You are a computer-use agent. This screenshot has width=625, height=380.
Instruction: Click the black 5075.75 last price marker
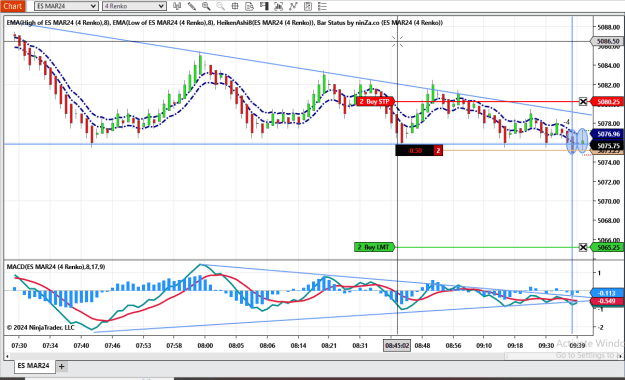[x=608, y=146]
